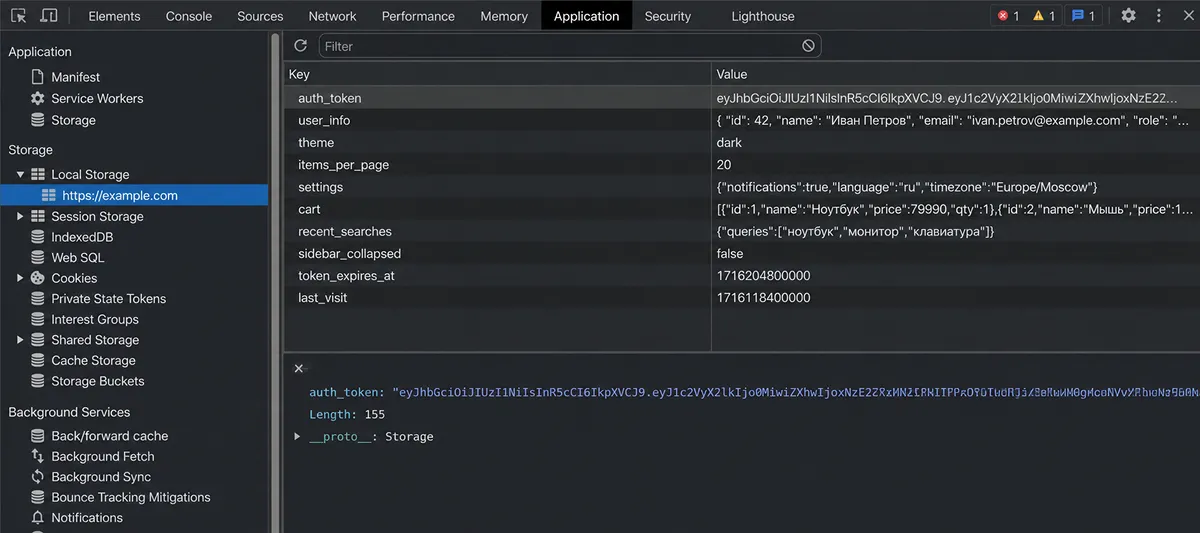The width and height of the screenshot is (1200, 533).
Task: Select the last_visit row key
Action: click(322, 298)
